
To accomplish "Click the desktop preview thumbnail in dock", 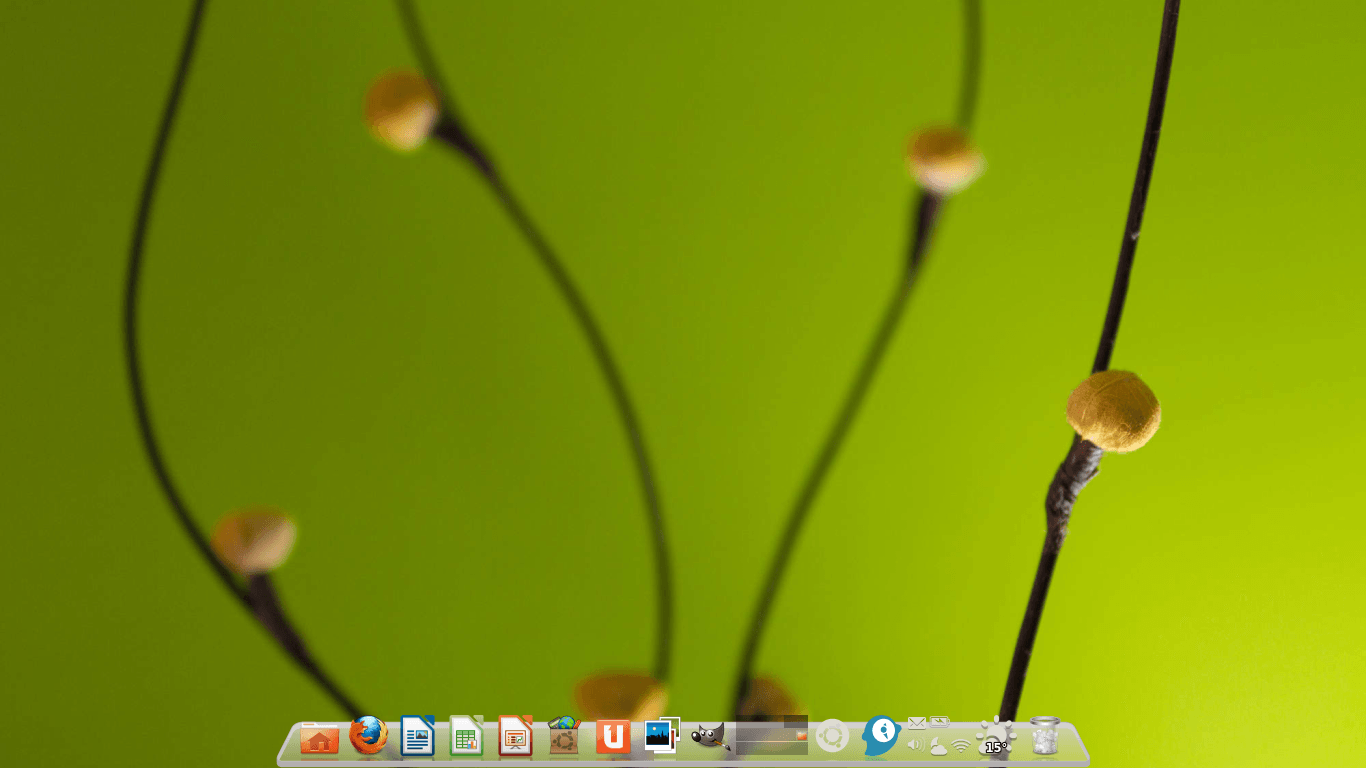I will pyautogui.click(x=772, y=735).
